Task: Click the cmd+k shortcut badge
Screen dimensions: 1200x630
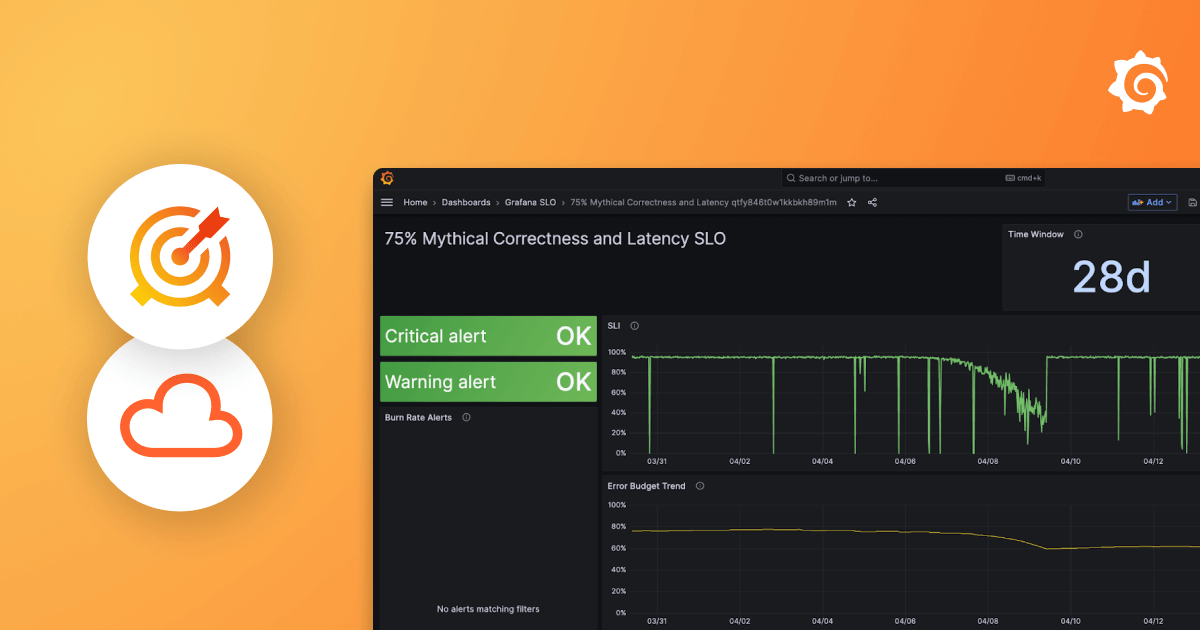Action: (1023, 177)
